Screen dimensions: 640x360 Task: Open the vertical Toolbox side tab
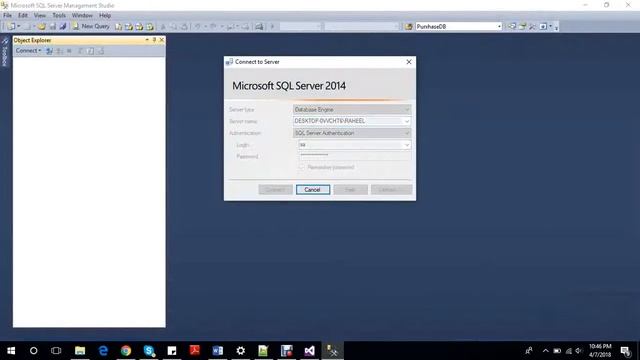pyautogui.click(x=4, y=52)
